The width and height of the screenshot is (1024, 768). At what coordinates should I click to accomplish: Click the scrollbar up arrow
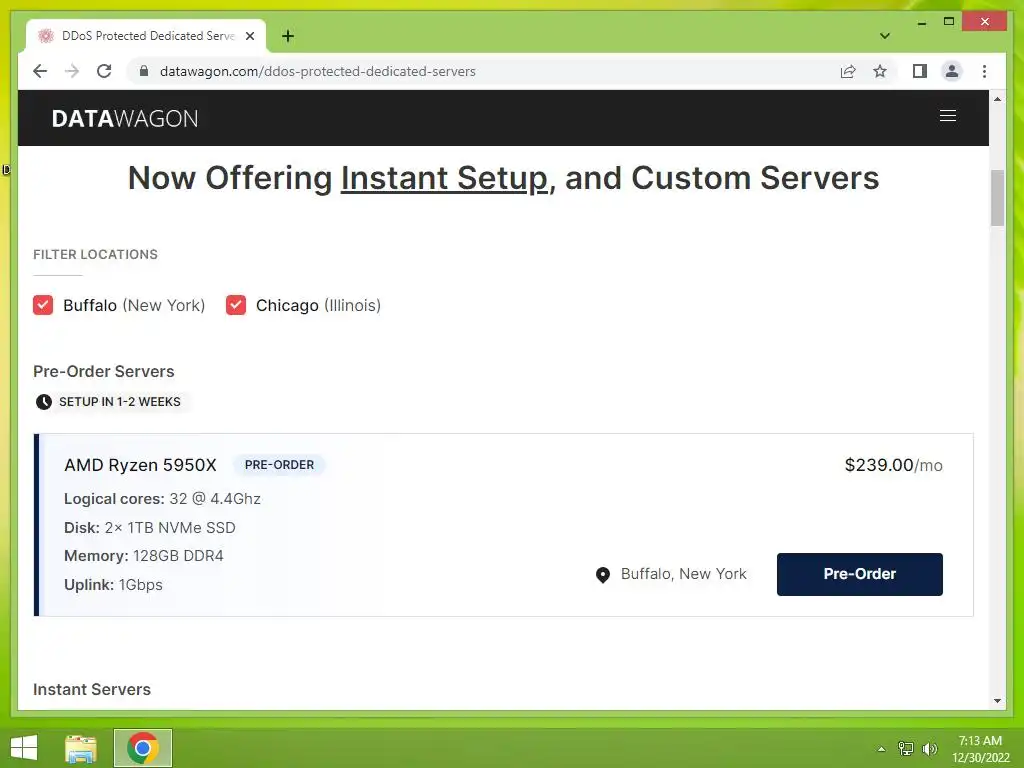coord(997,99)
